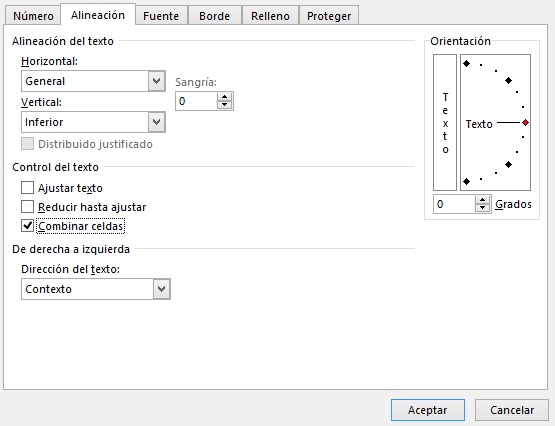Dismiss dialog with Cancelar button
Image resolution: width=555 pixels, height=426 pixels.
coord(512,410)
